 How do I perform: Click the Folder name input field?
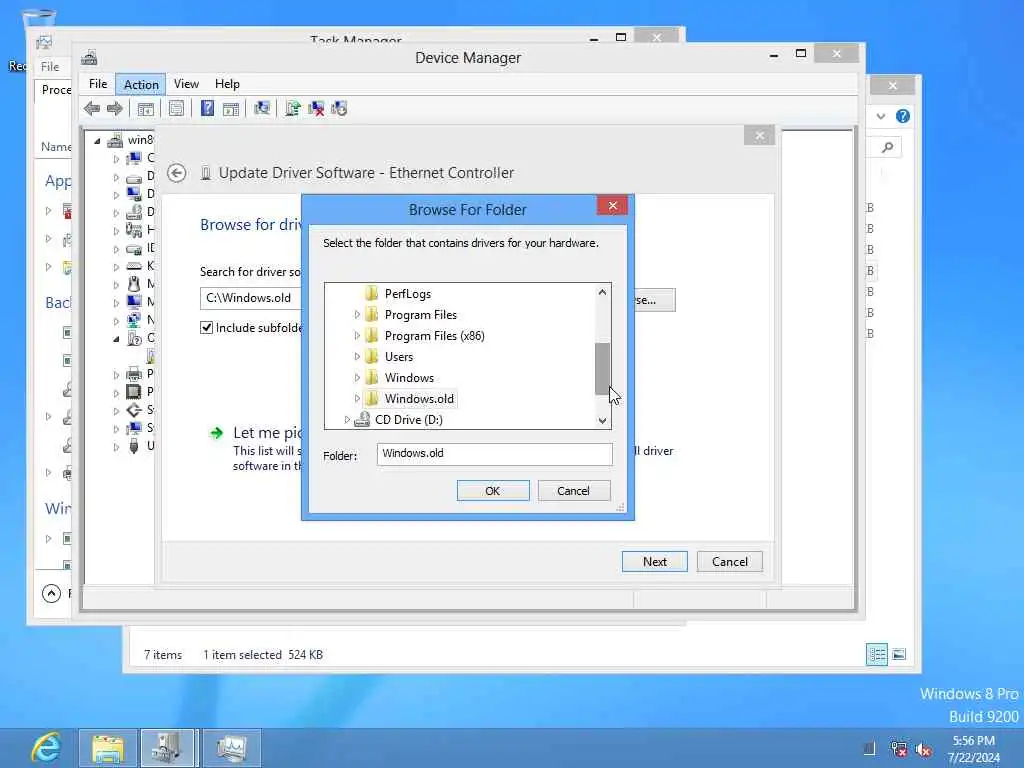494,454
